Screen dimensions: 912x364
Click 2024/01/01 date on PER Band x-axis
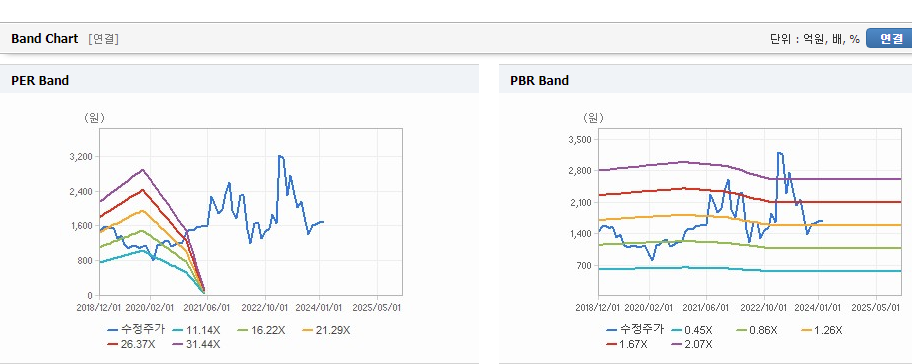click(x=320, y=307)
